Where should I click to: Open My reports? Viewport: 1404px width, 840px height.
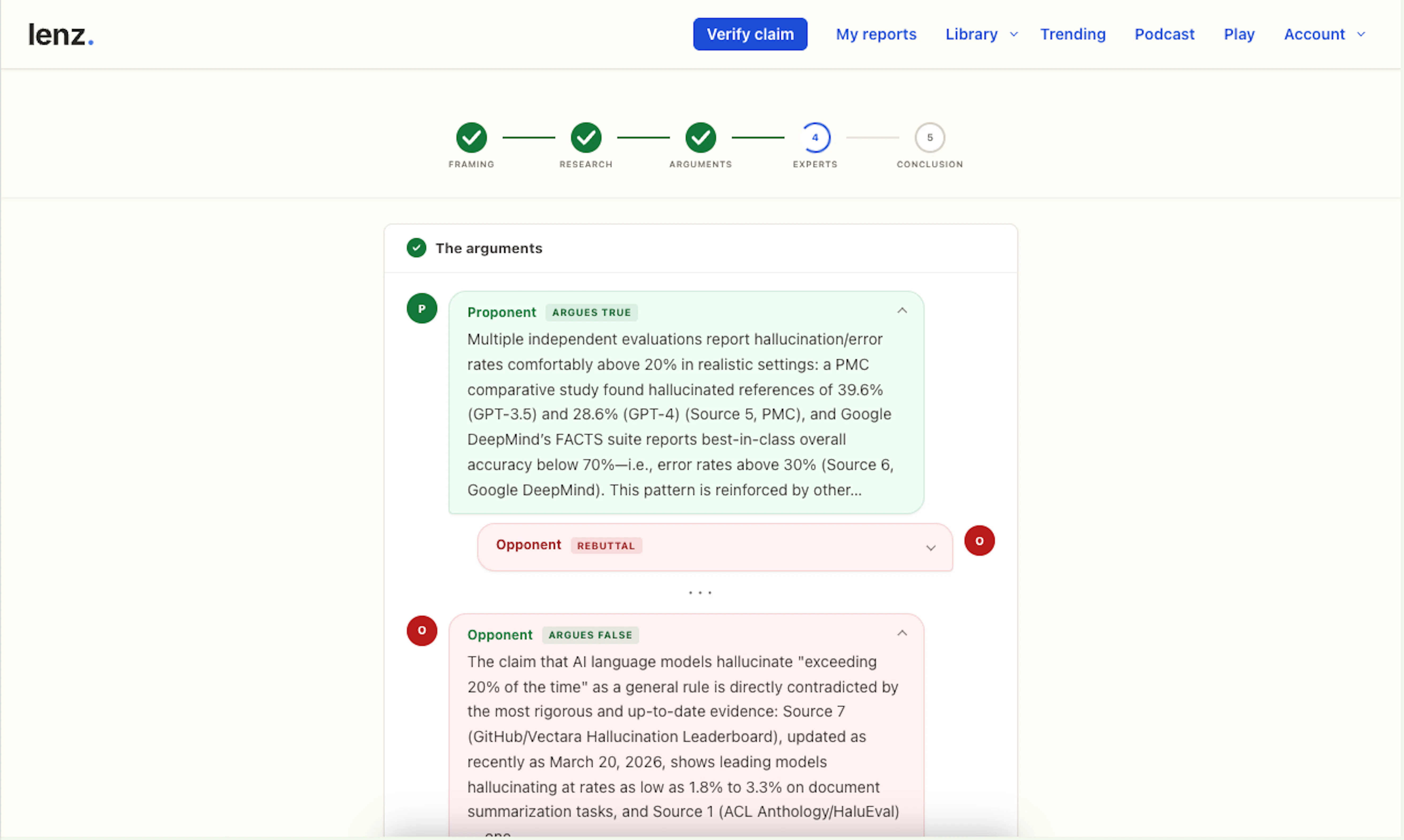click(876, 34)
